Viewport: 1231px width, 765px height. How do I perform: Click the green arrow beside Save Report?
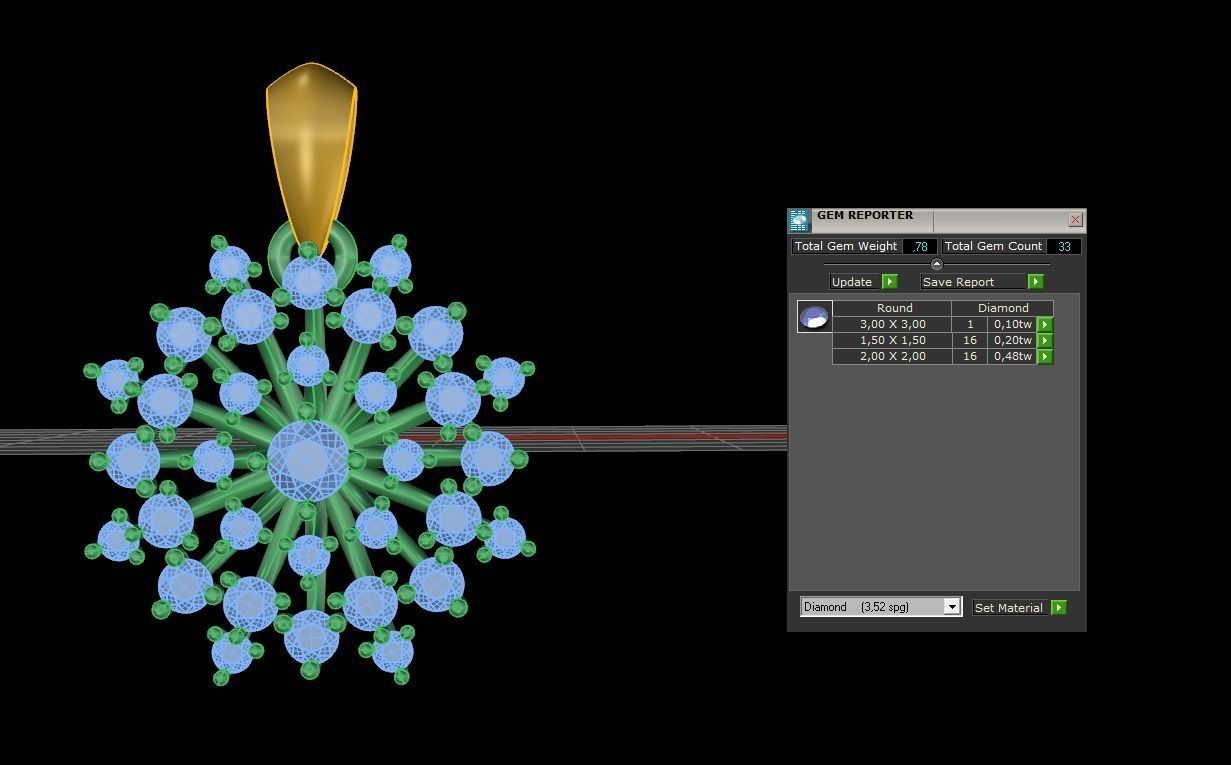point(1036,282)
